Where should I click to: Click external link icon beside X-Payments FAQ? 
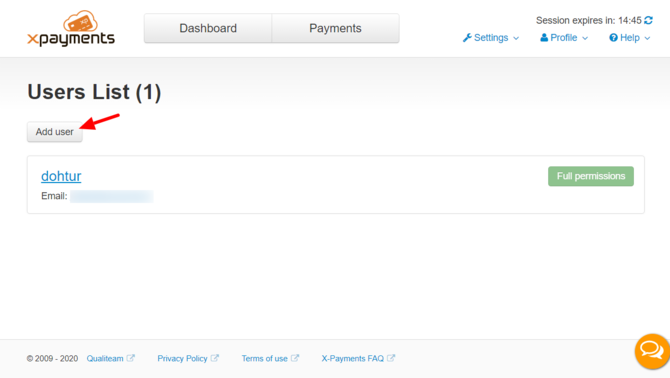[391, 358]
